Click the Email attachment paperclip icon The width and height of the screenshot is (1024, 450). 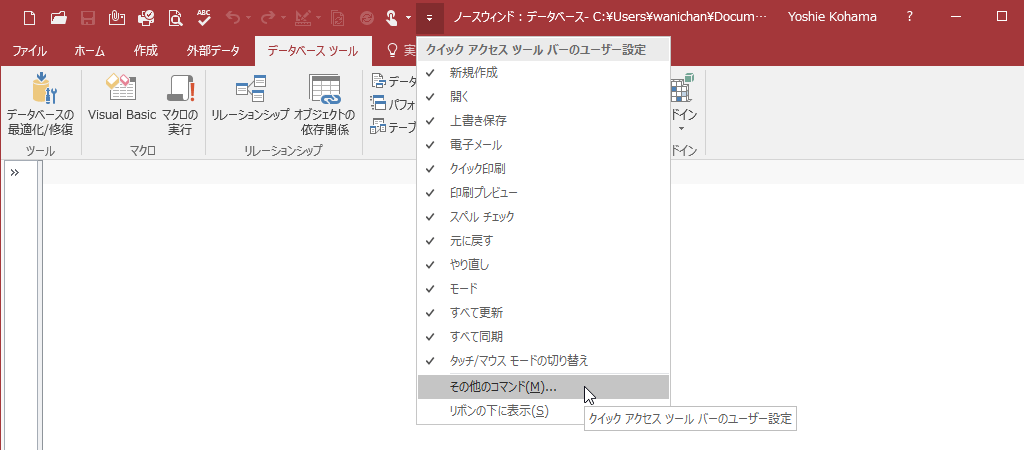[116, 18]
